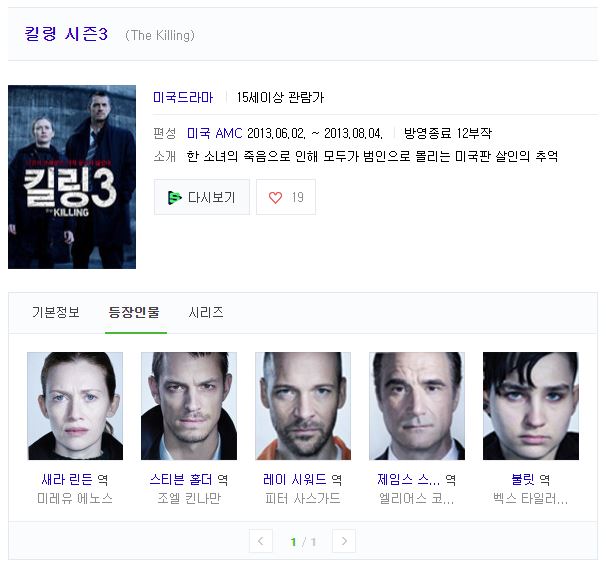
Task: Open the photo above 불릿
Action: click(531, 406)
